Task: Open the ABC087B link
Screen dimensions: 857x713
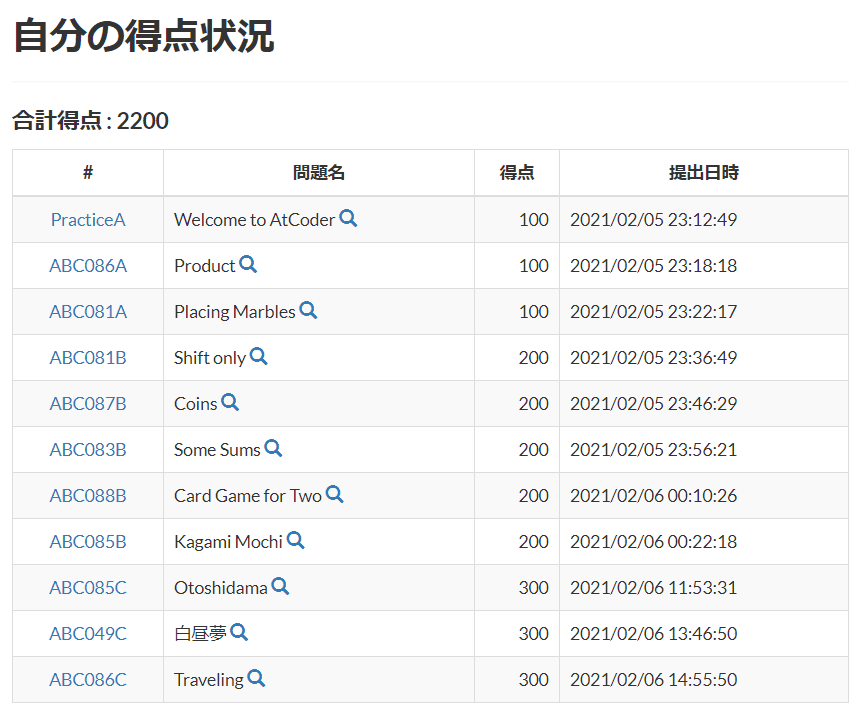Action: click(x=88, y=404)
